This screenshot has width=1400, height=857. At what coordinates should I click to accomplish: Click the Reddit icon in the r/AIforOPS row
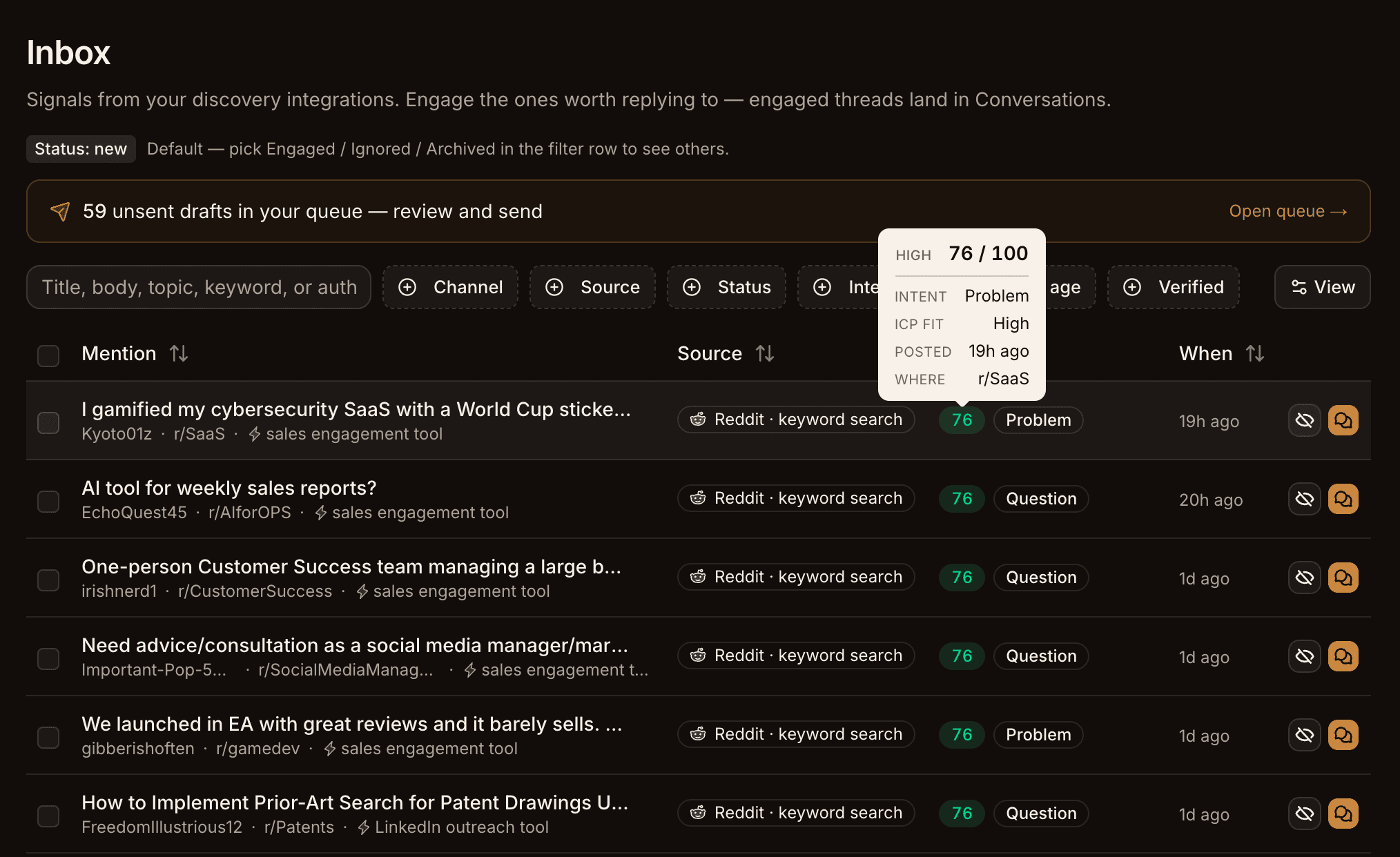click(698, 498)
